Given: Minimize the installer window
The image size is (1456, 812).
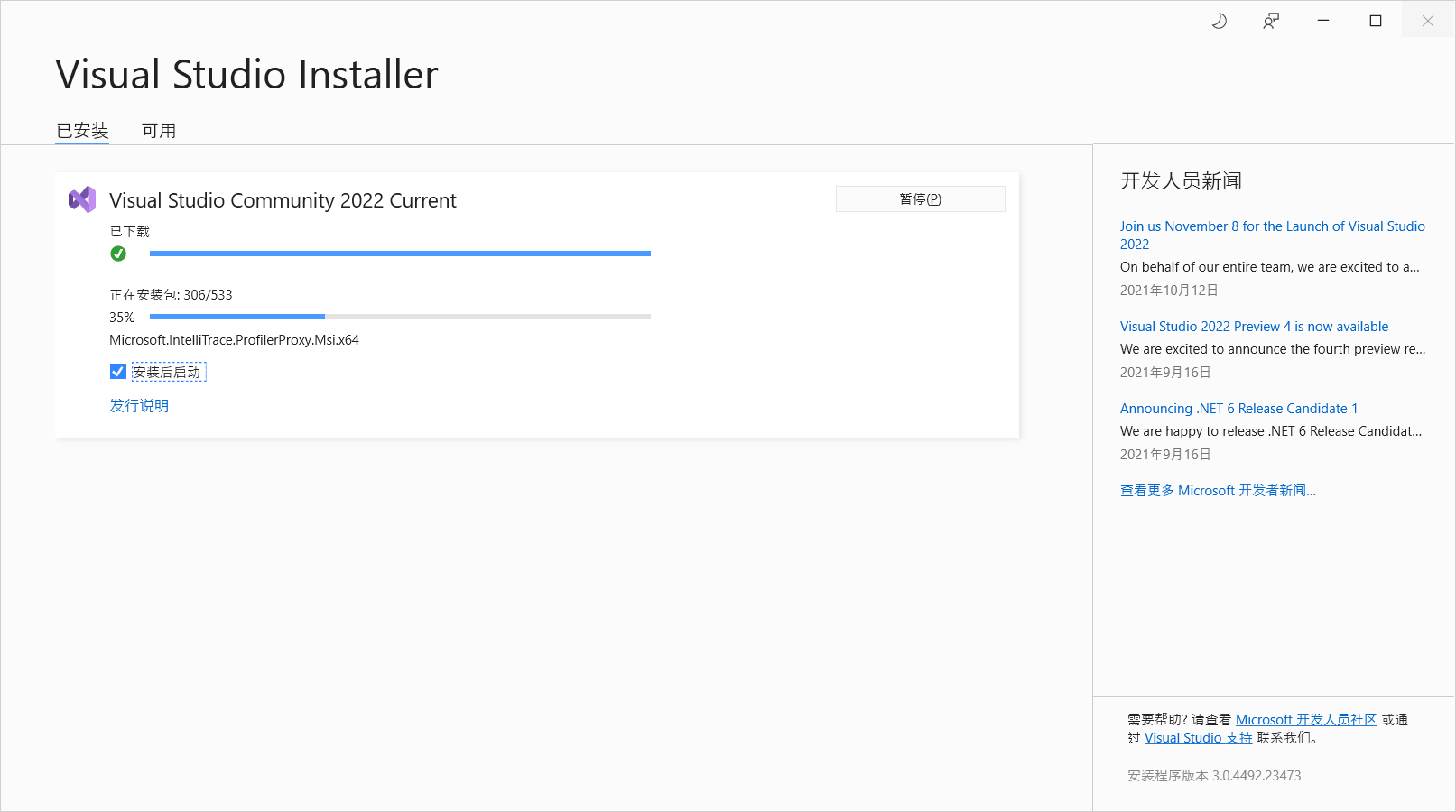Looking at the screenshot, I should 1323,21.
